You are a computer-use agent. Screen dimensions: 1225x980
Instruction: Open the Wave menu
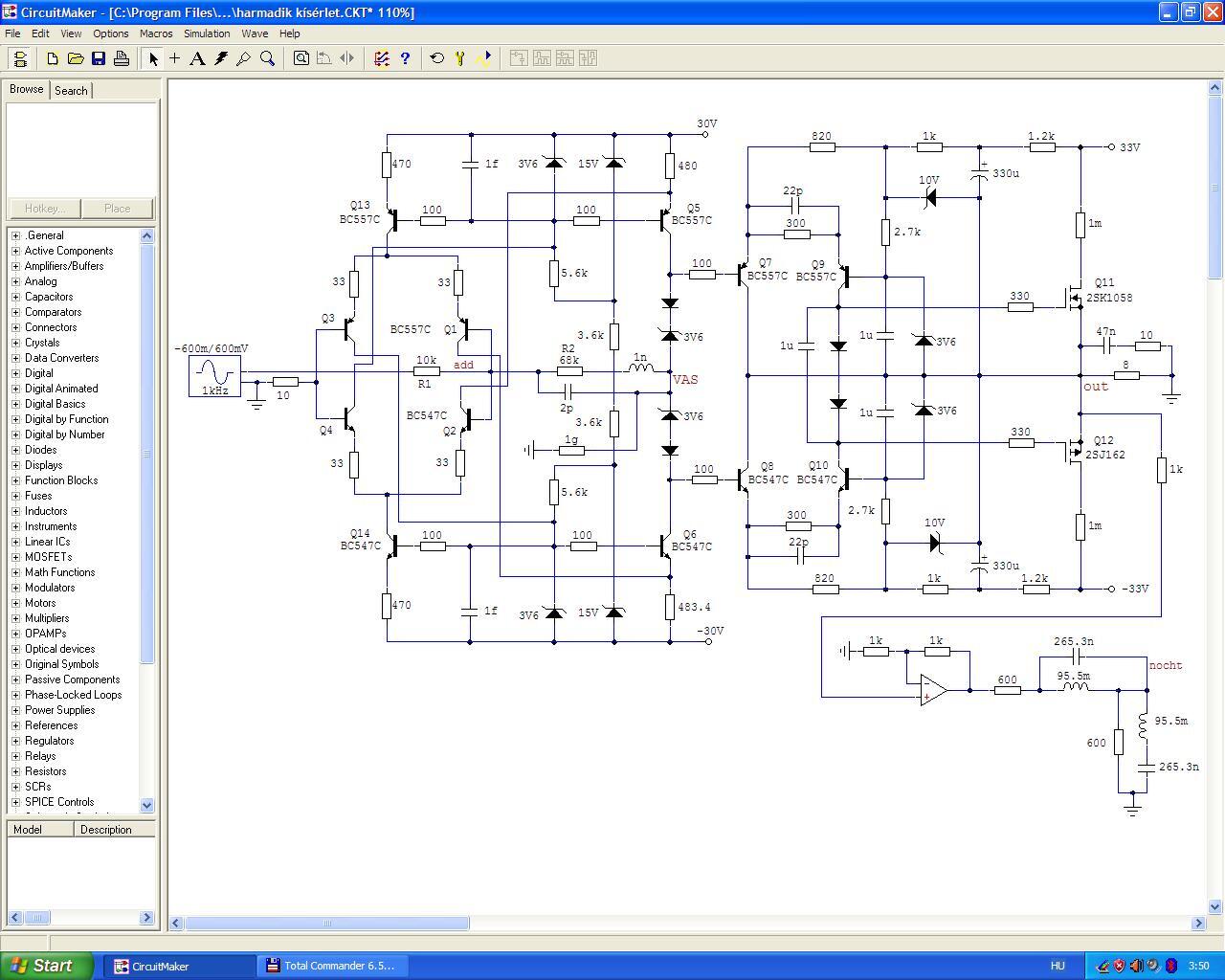255,33
